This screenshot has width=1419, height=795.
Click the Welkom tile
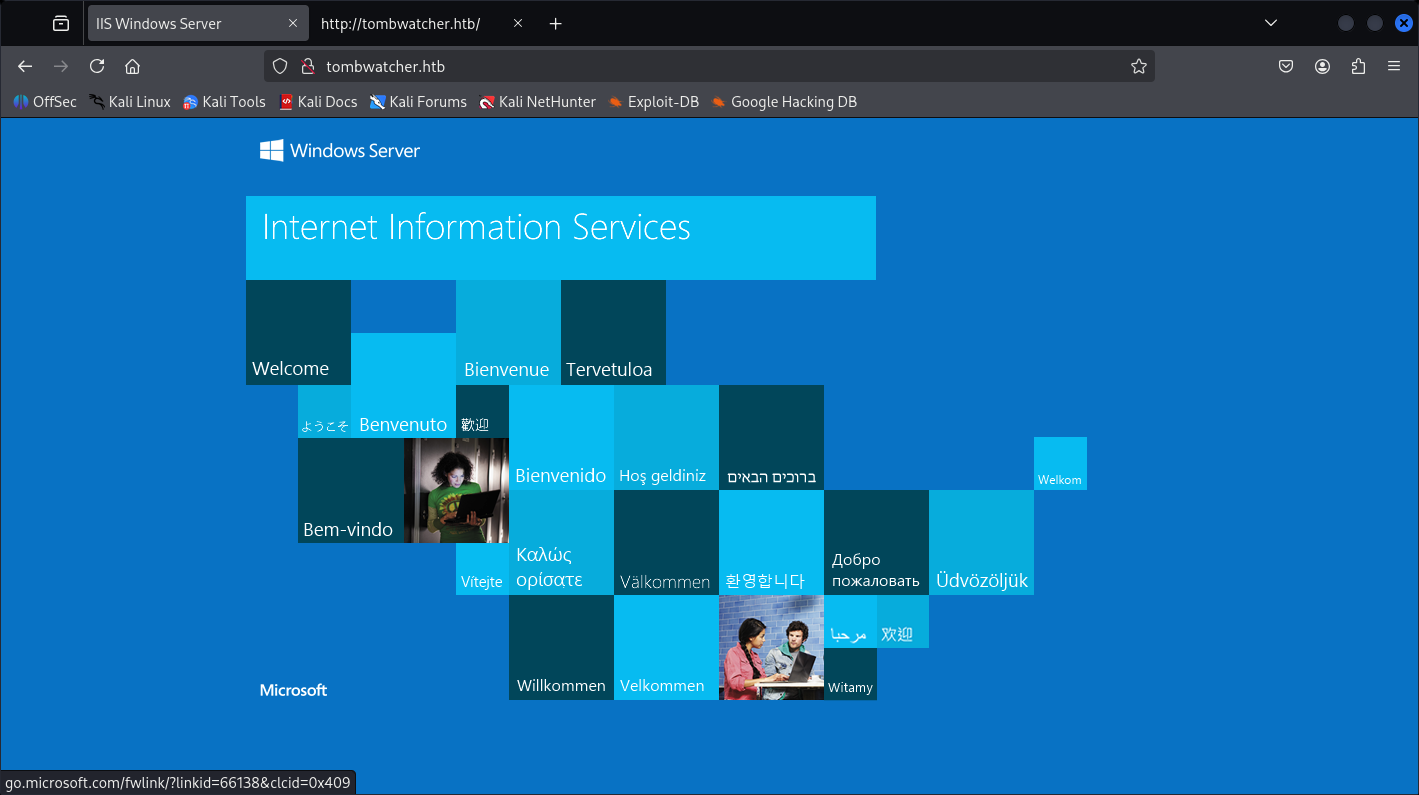(x=1060, y=463)
